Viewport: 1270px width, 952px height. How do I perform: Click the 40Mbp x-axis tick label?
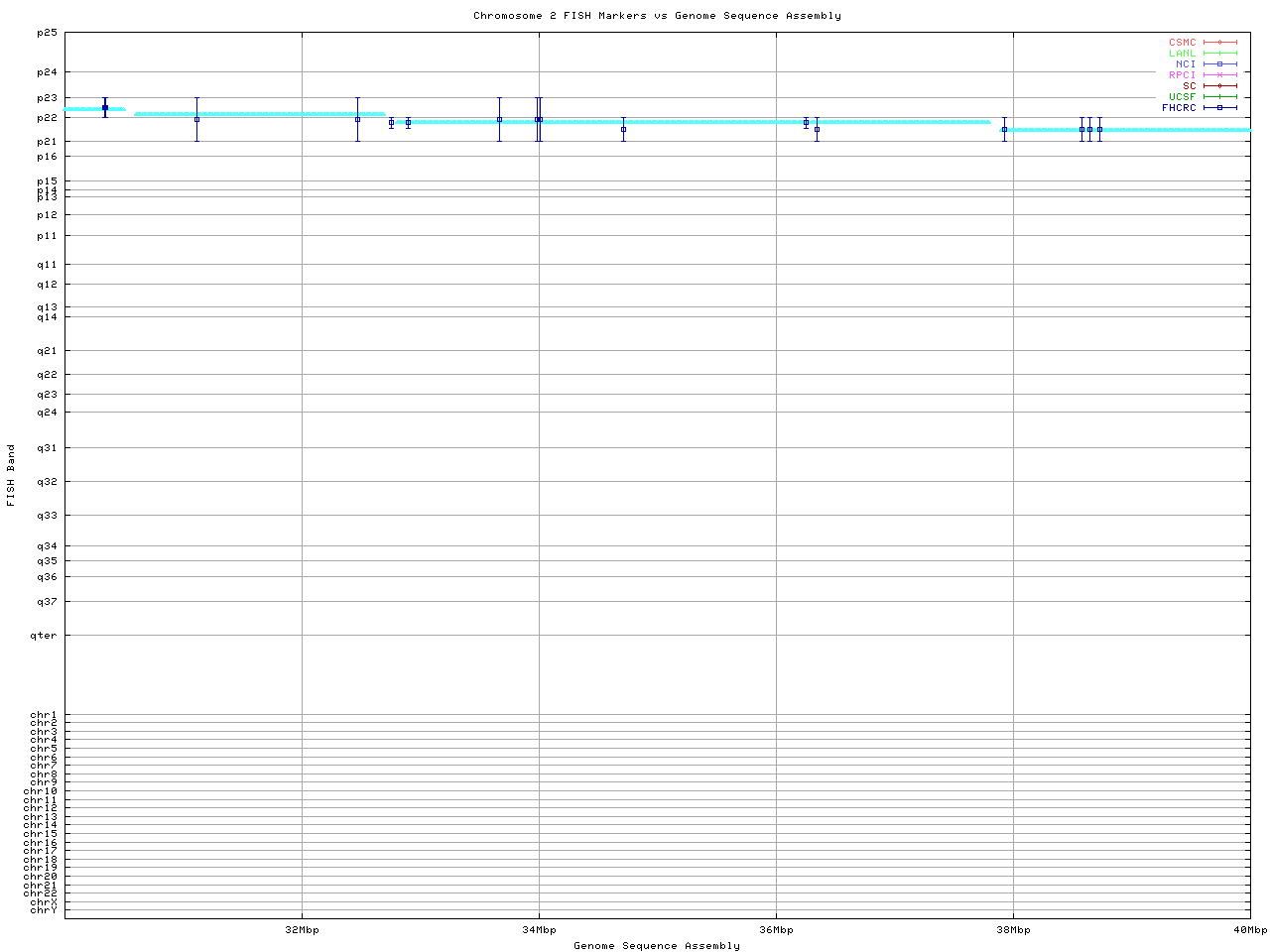pos(1249,930)
